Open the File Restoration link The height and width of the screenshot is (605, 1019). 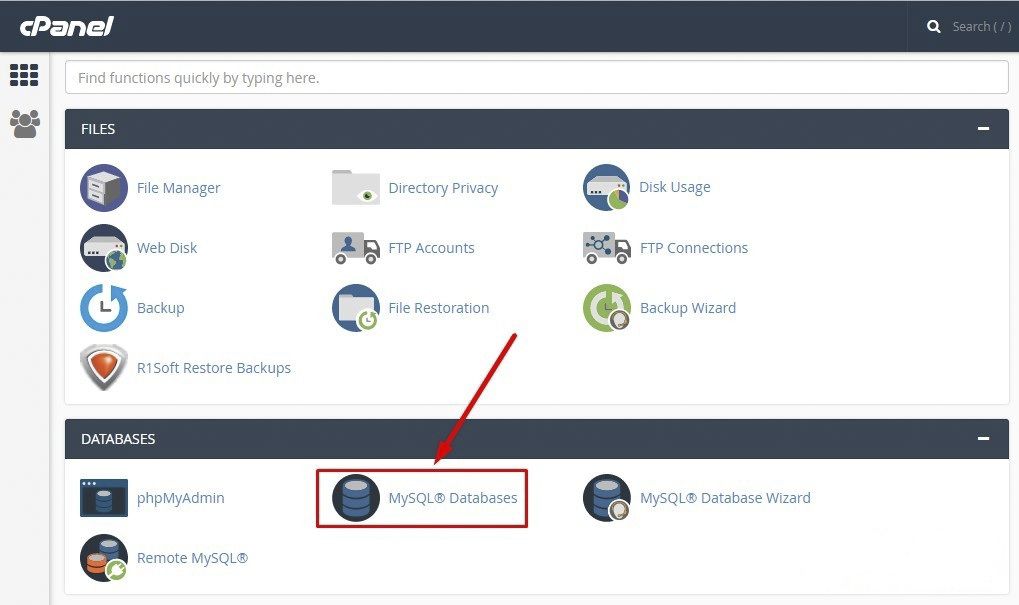coord(439,308)
